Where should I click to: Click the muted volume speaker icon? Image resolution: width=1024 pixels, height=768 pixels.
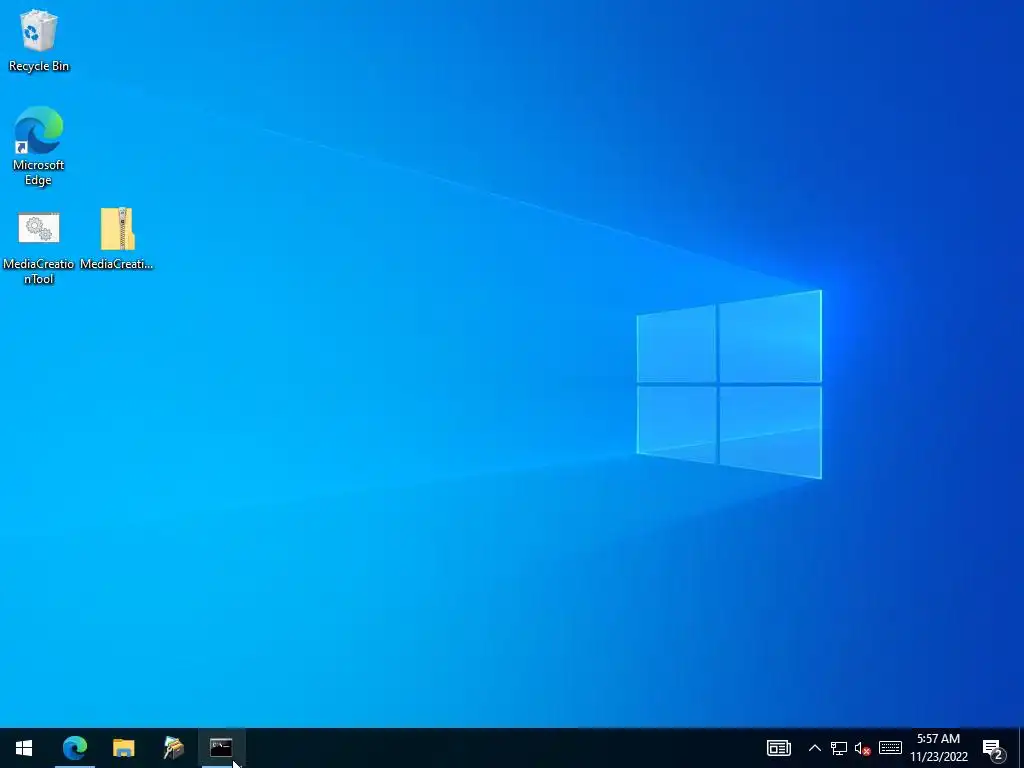click(863, 748)
